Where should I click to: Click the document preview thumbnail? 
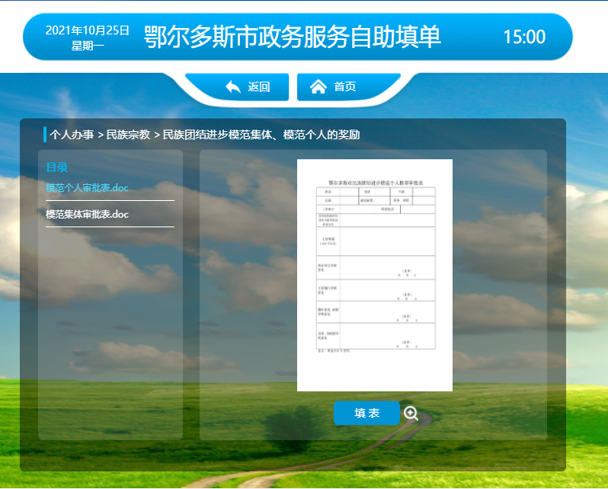coord(375,275)
